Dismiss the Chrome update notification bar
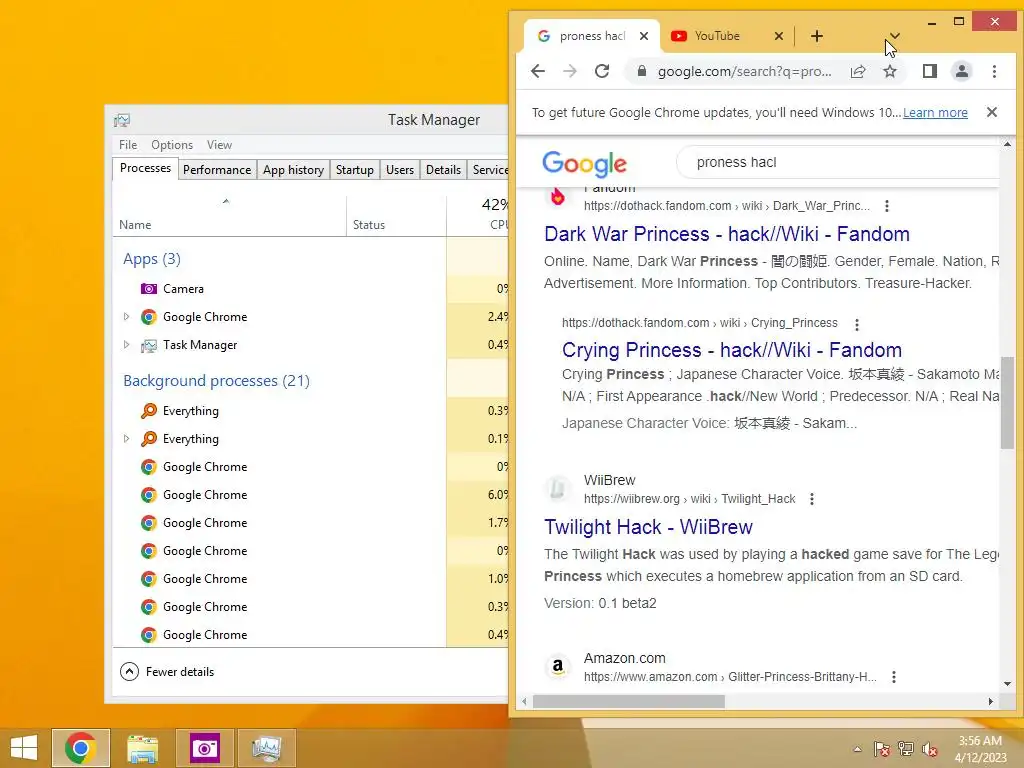The image size is (1024, 768). tap(991, 112)
